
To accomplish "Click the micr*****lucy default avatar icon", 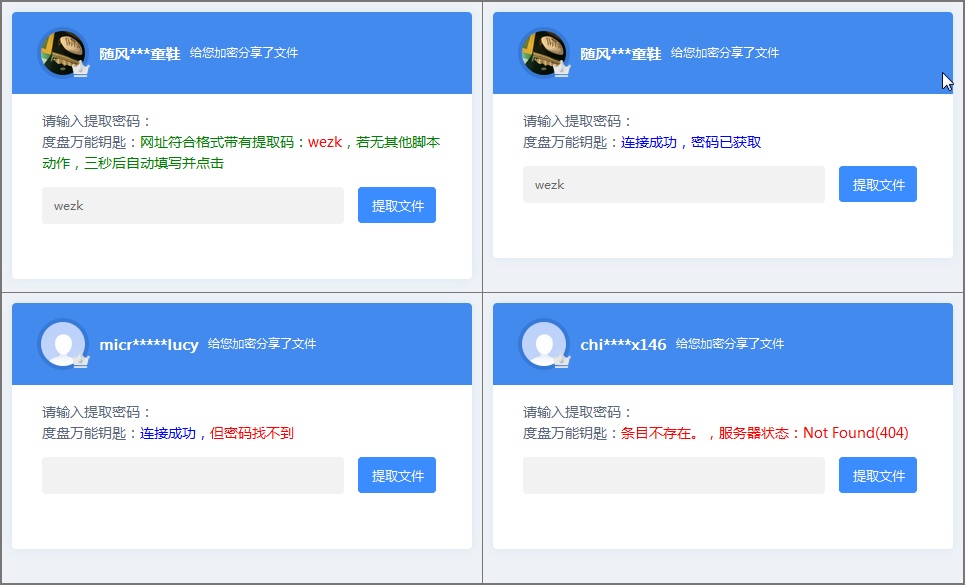I will pyautogui.click(x=63, y=344).
